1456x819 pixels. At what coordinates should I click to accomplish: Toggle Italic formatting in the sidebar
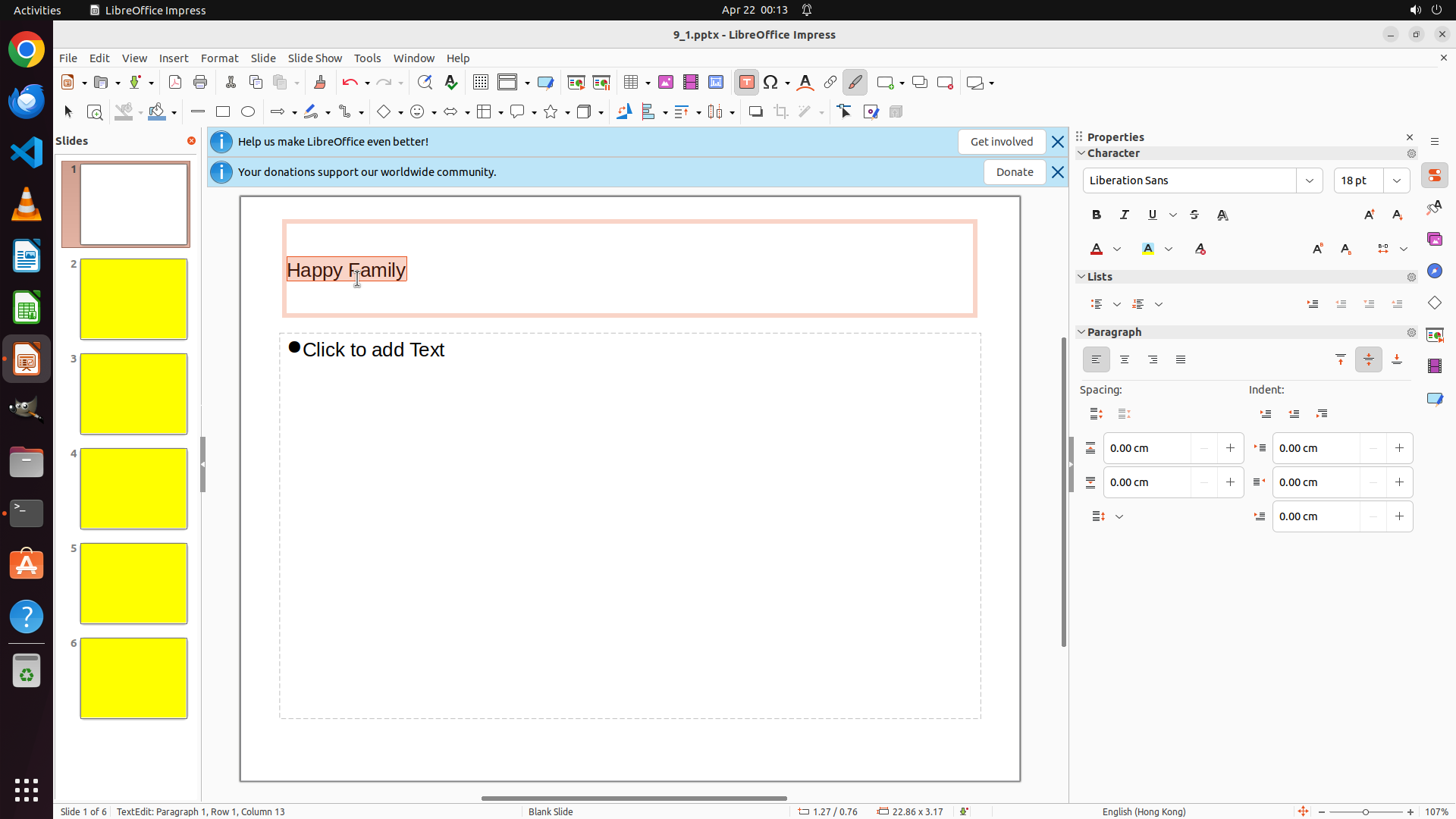point(1125,215)
